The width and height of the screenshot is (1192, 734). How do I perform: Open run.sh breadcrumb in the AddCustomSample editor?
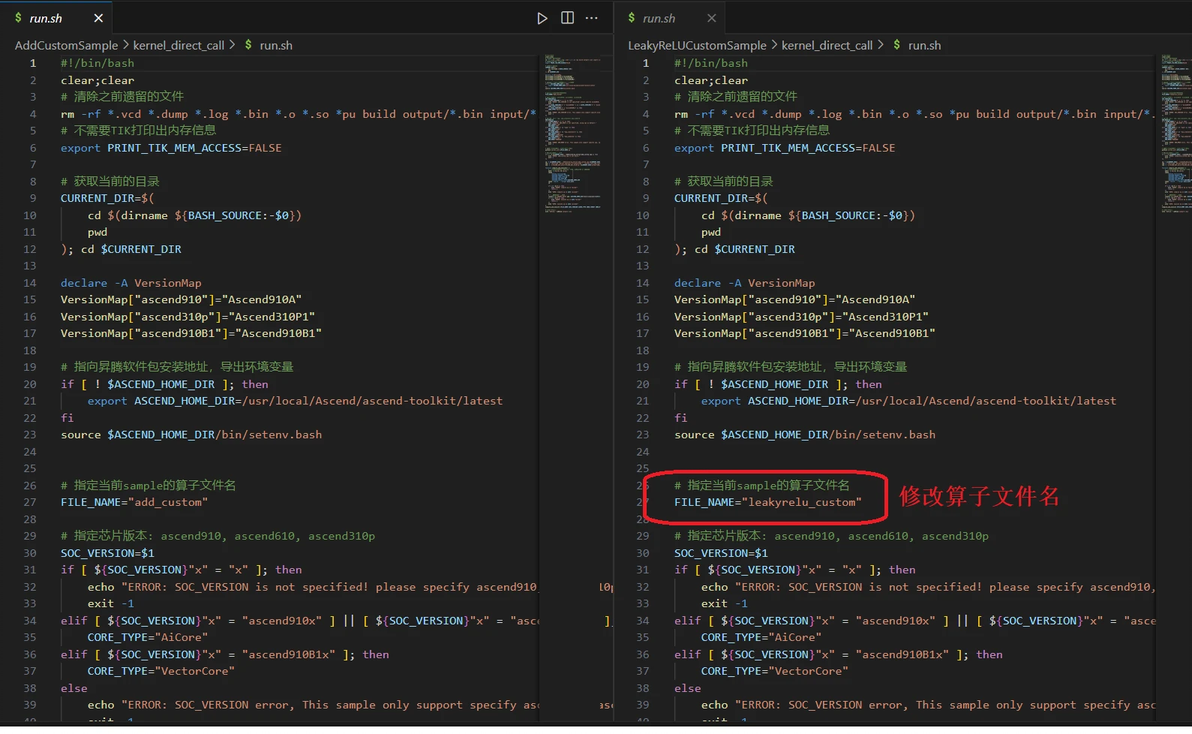[x=276, y=46]
